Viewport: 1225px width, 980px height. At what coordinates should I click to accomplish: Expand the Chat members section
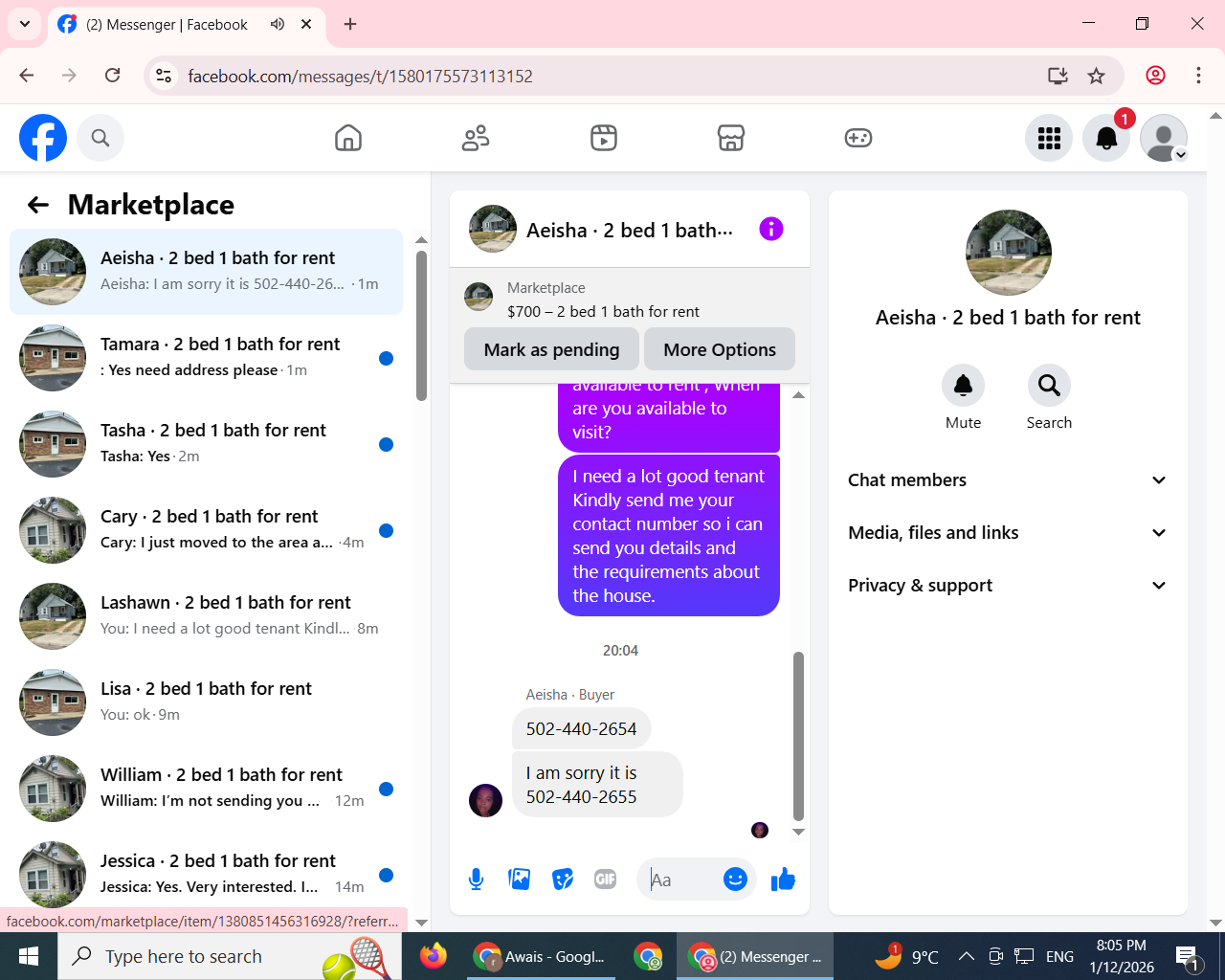1008,480
